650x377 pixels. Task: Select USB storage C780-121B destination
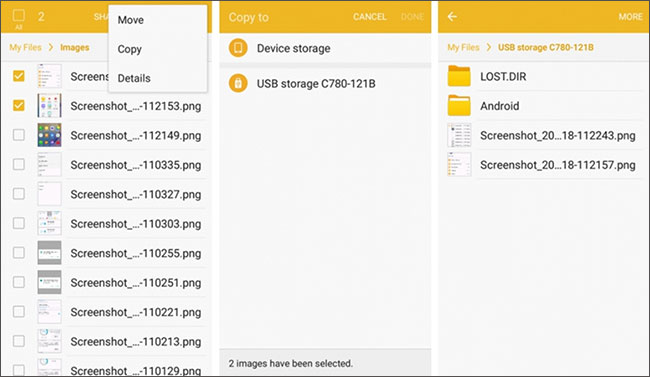click(325, 83)
